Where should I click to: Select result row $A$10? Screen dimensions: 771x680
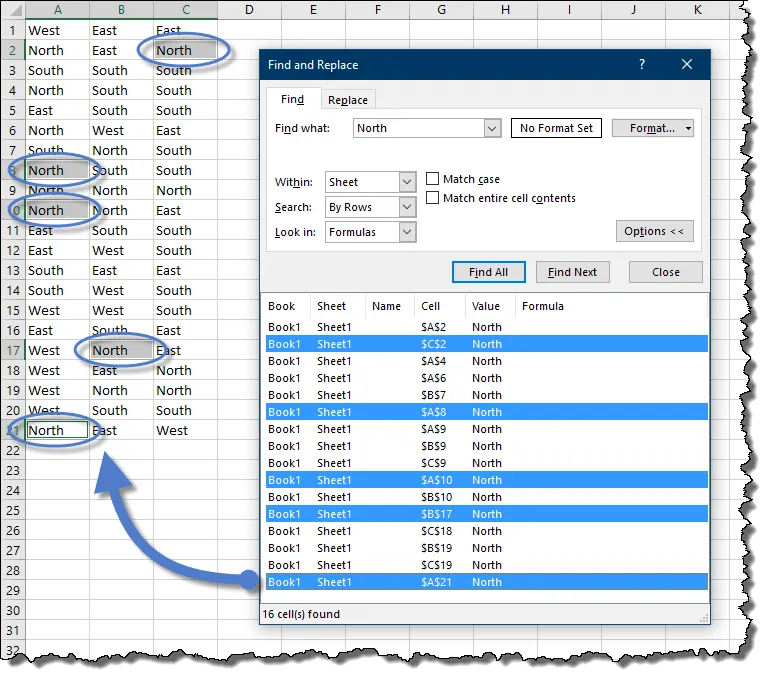click(486, 480)
